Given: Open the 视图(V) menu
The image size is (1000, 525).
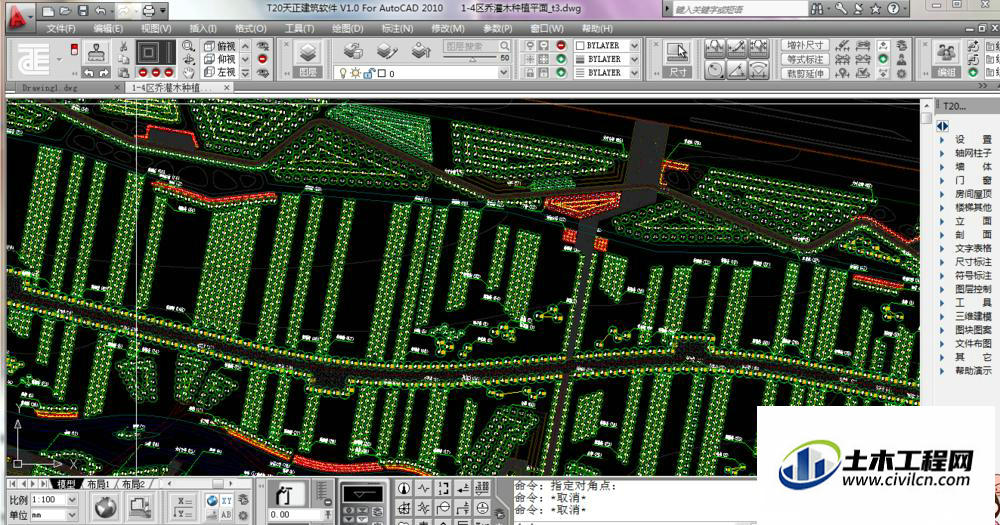Looking at the screenshot, I should (x=156, y=29).
